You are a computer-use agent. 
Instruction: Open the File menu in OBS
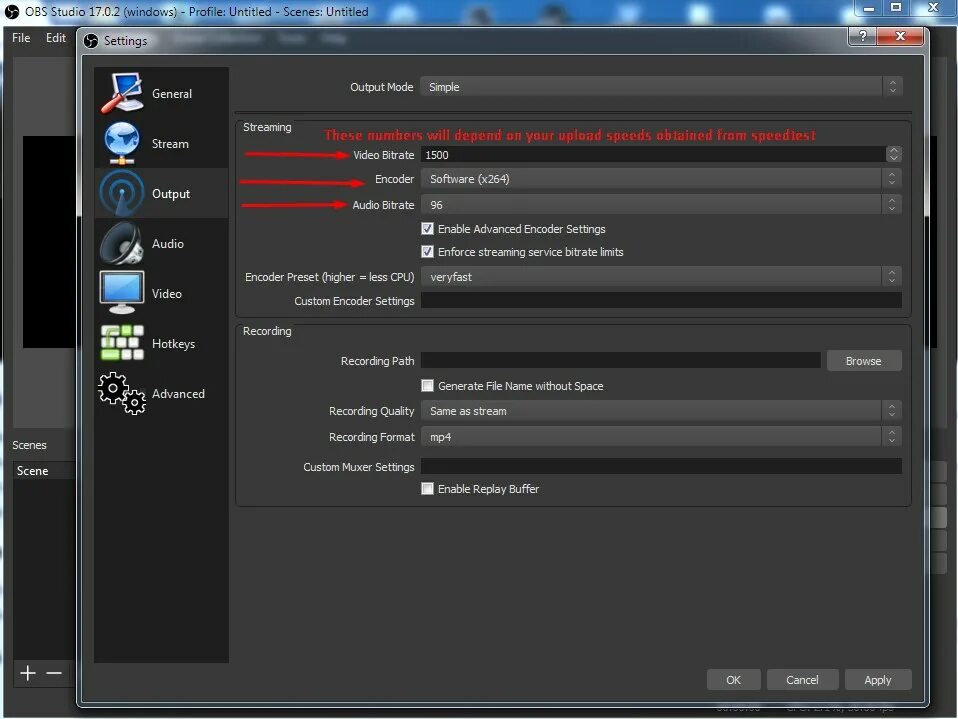point(21,38)
